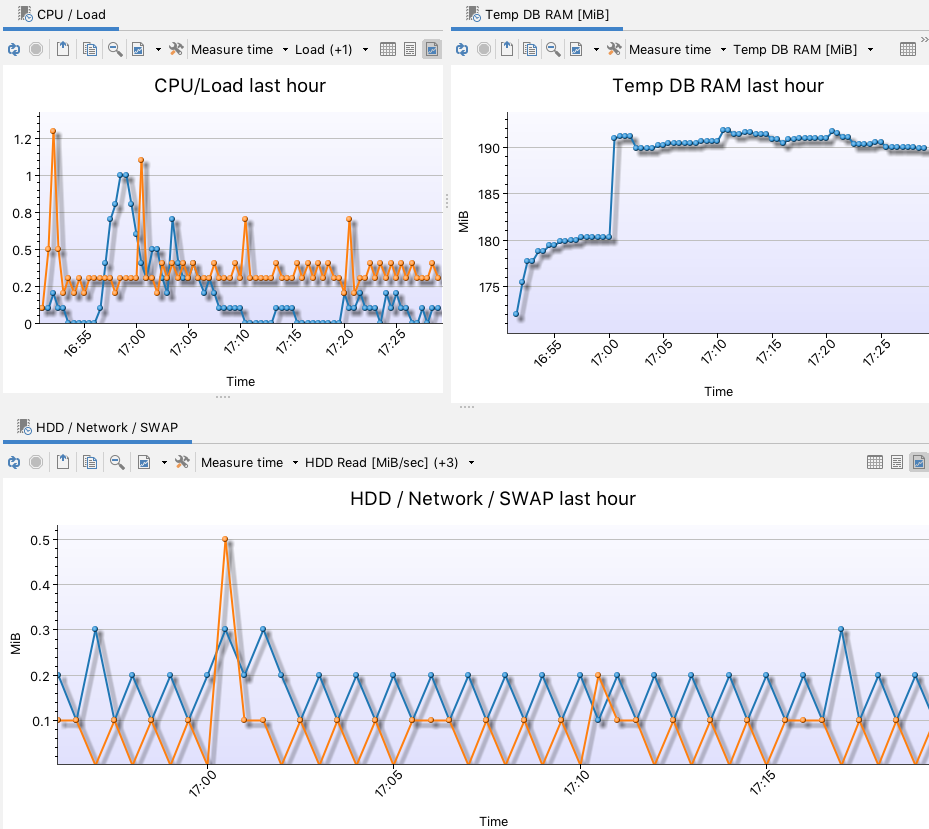
Task: Refresh the CPU / Load chart
Action: coord(14,49)
